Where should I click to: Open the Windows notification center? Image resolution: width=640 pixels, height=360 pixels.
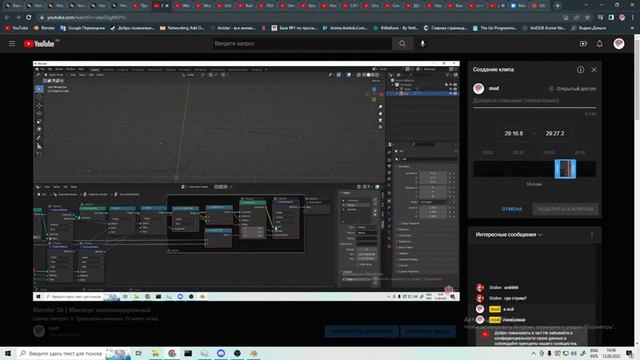click(x=630, y=353)
